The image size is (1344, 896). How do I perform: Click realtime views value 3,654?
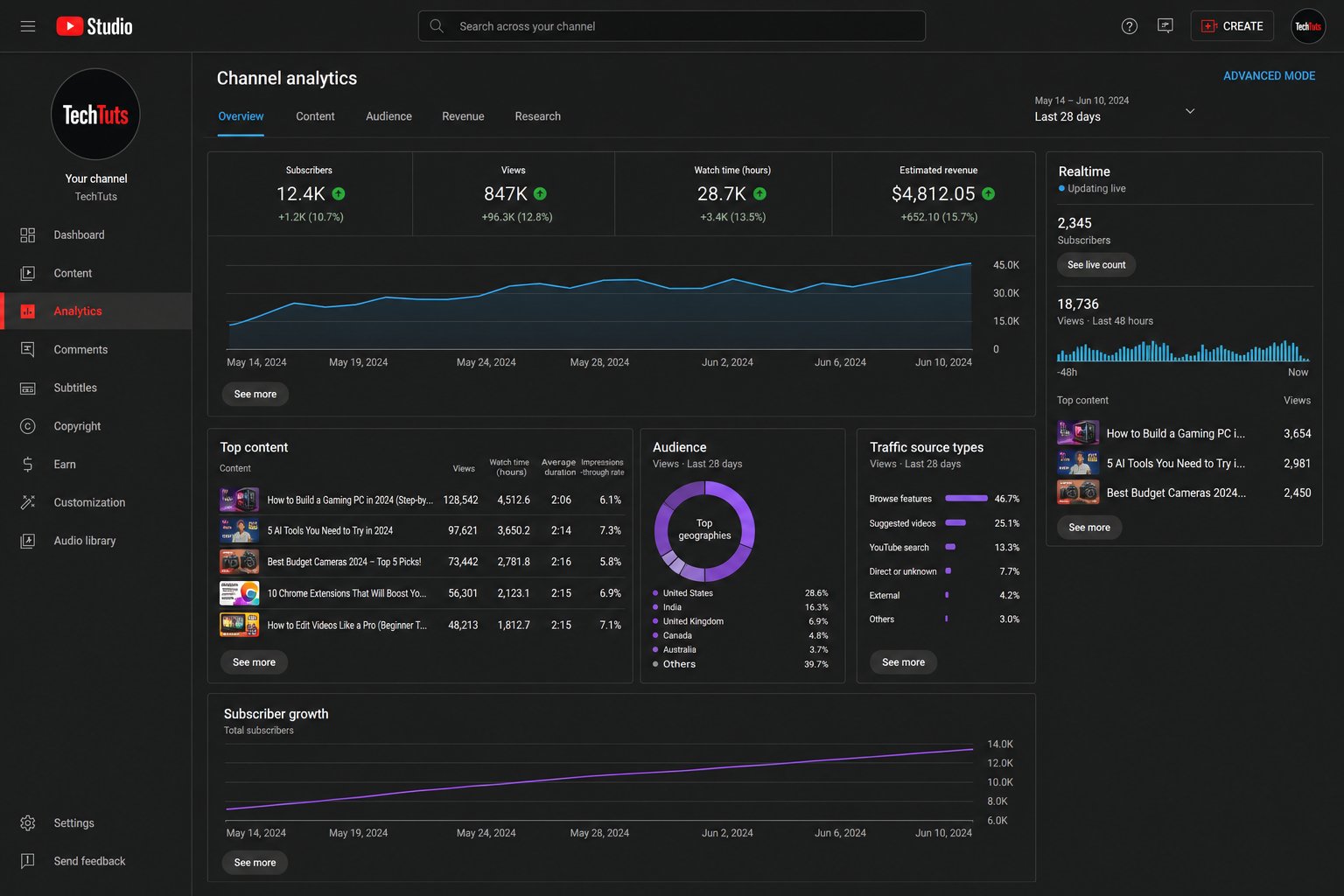(1297, 433)
